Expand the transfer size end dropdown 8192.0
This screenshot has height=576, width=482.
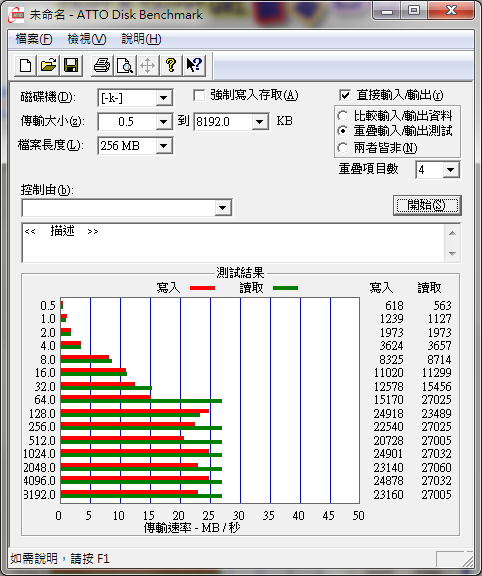[x=260, y=122]
